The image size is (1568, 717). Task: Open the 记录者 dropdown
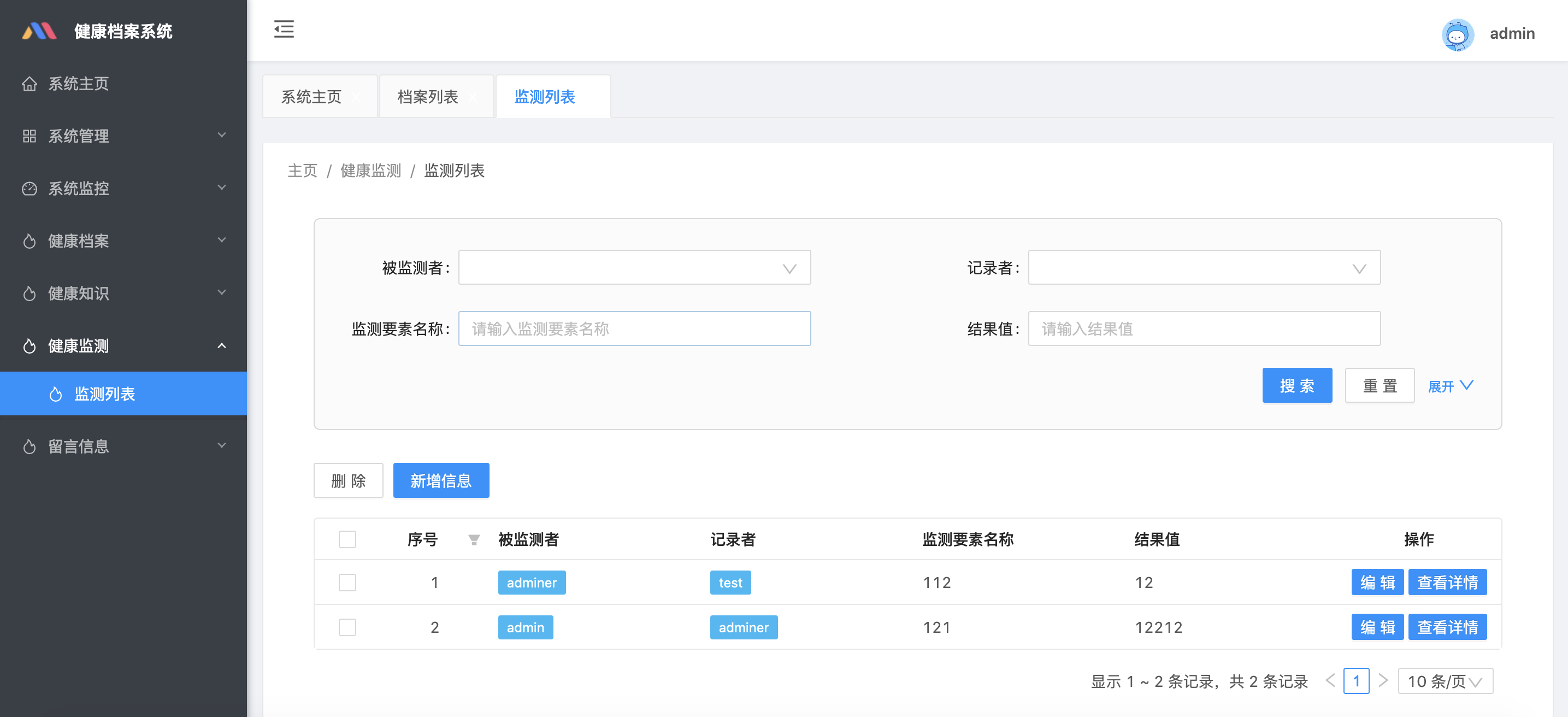(x=1204, y=268)
